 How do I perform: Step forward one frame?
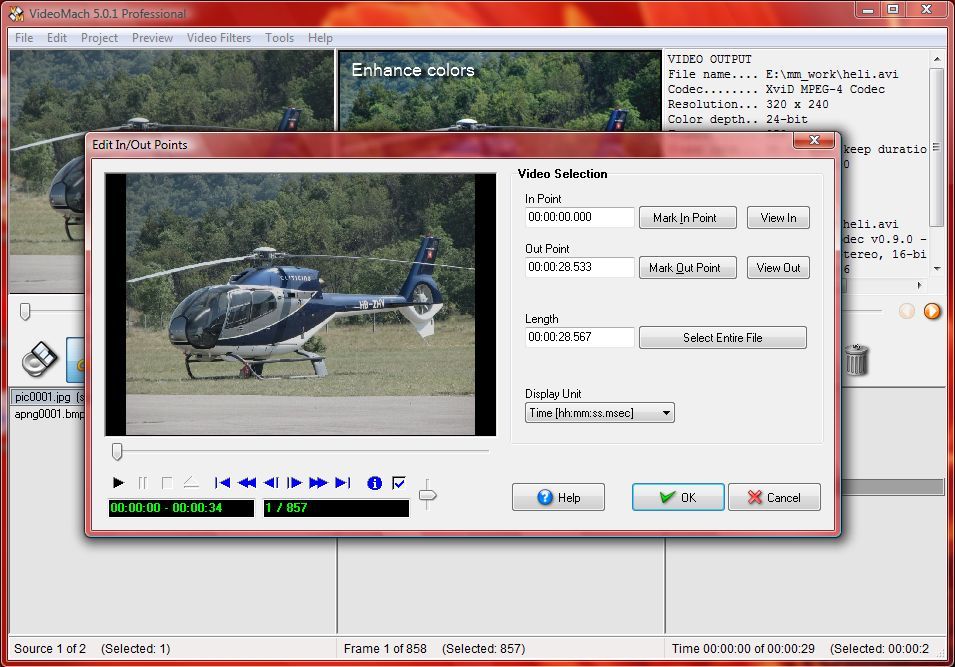point(295,483)
